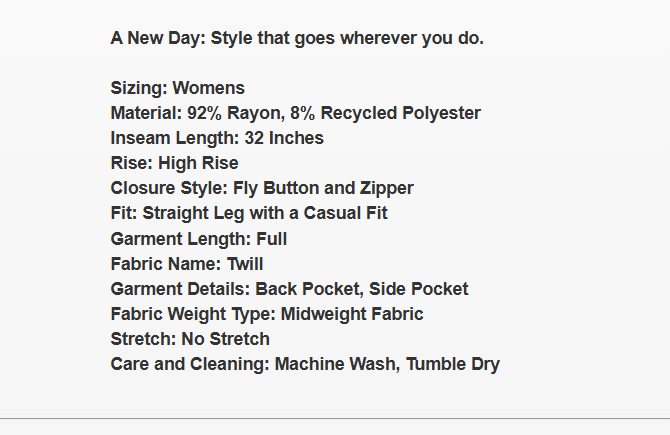Image resolution: width=670 pixels, height=435 pixels.
Task: Click the Sizing: Womens line
Action: (178, 88)
